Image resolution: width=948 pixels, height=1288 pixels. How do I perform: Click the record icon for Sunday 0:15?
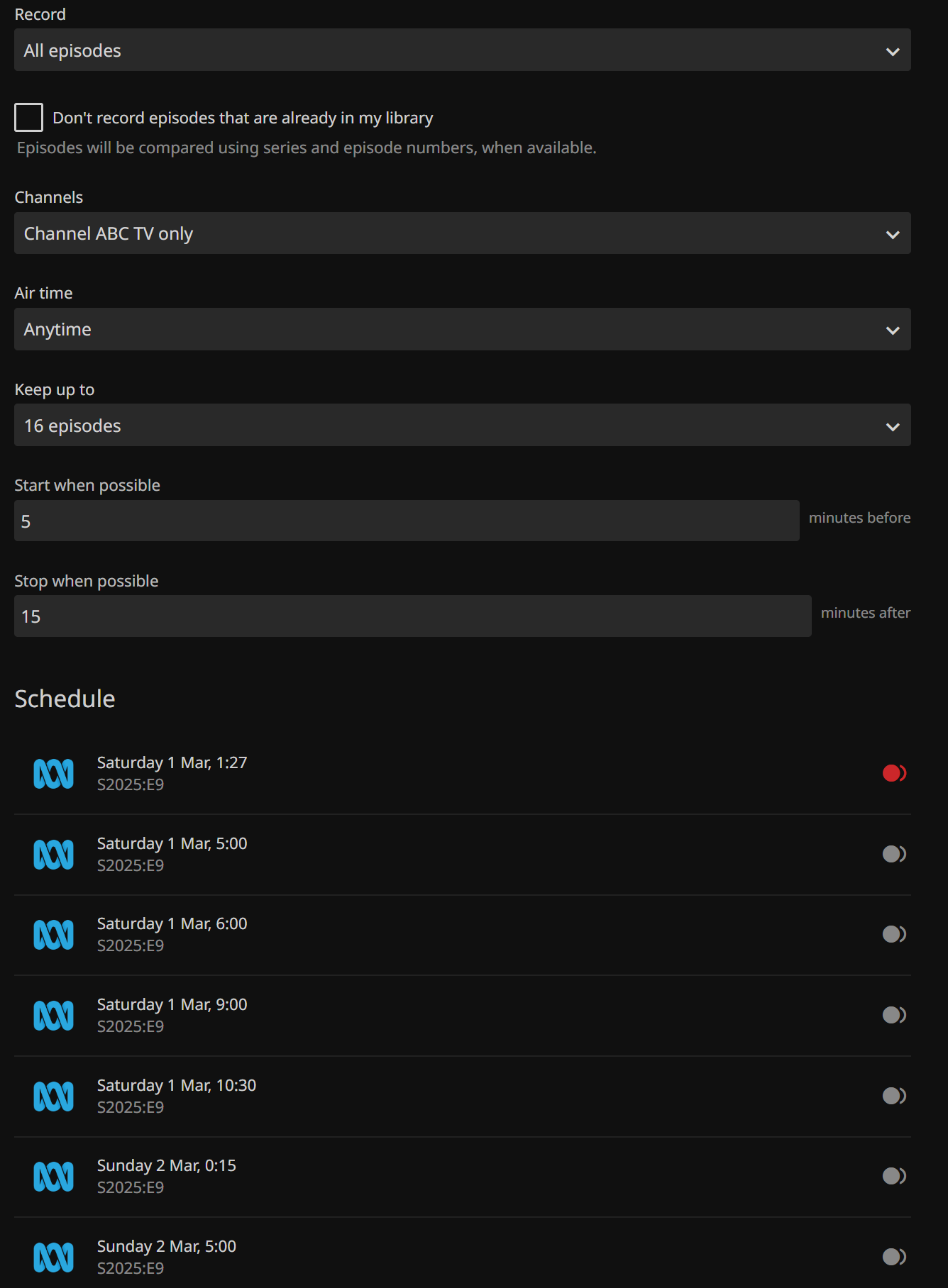coord(893,1176)
